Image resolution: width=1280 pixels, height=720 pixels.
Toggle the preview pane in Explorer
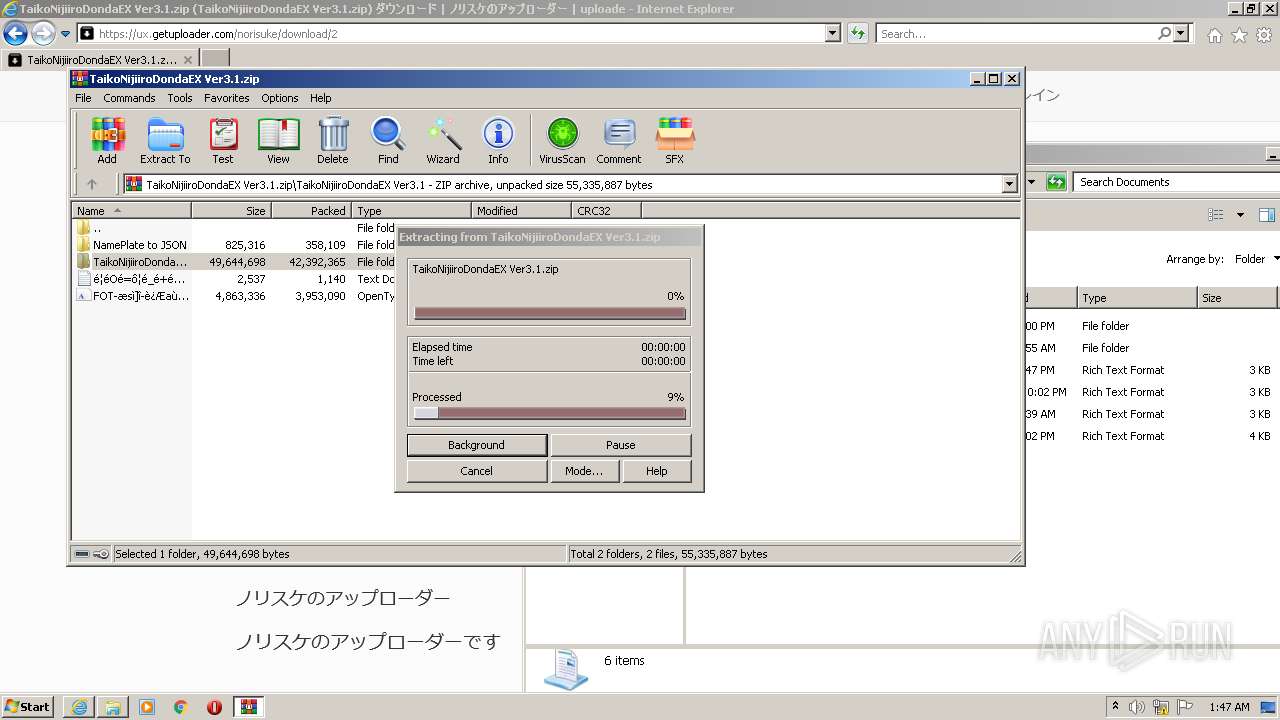point(1267,215)
